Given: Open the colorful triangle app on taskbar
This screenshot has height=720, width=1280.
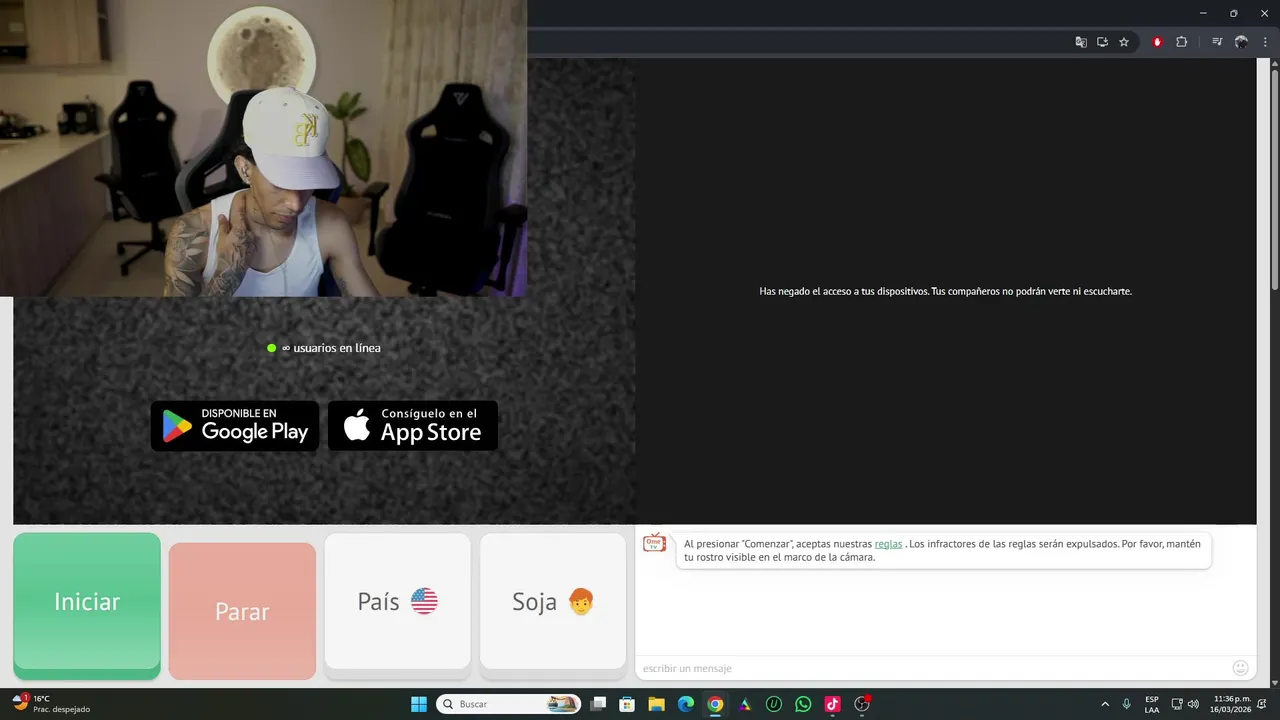Looking at the screenshot, I should click(745, 704).
